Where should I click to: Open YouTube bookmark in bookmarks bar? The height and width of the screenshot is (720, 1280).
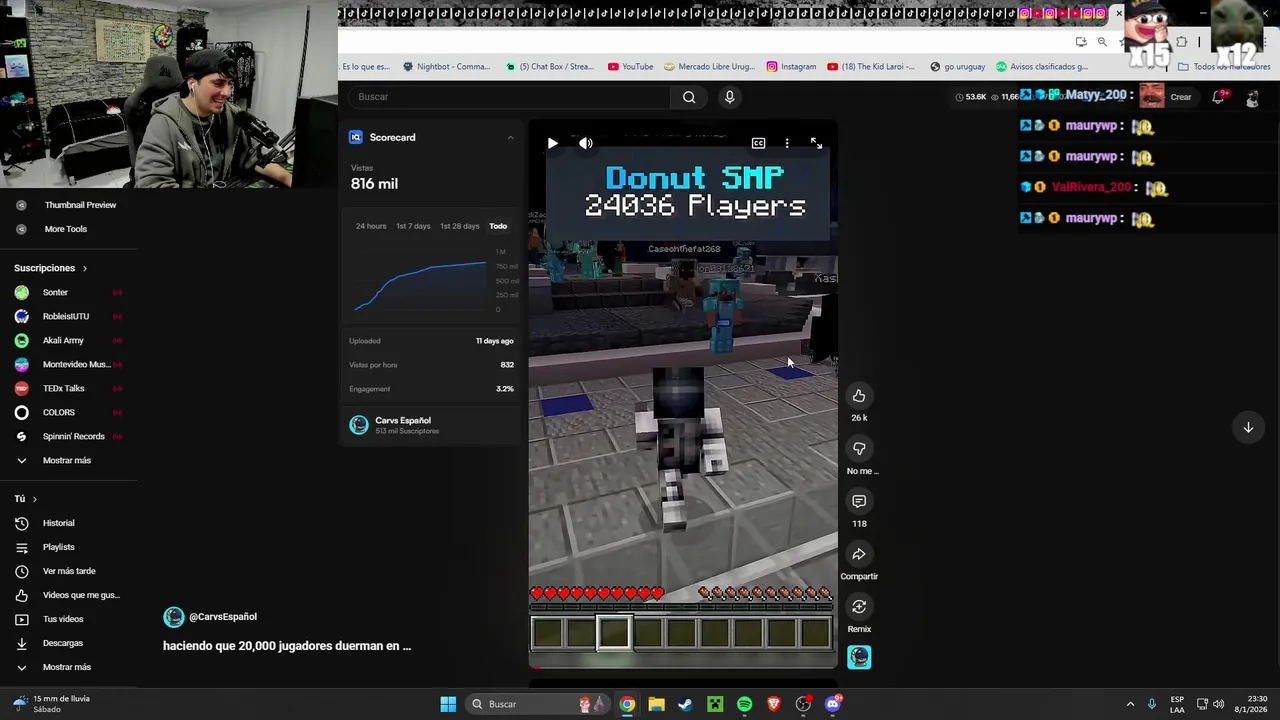[x=630, y=67]
